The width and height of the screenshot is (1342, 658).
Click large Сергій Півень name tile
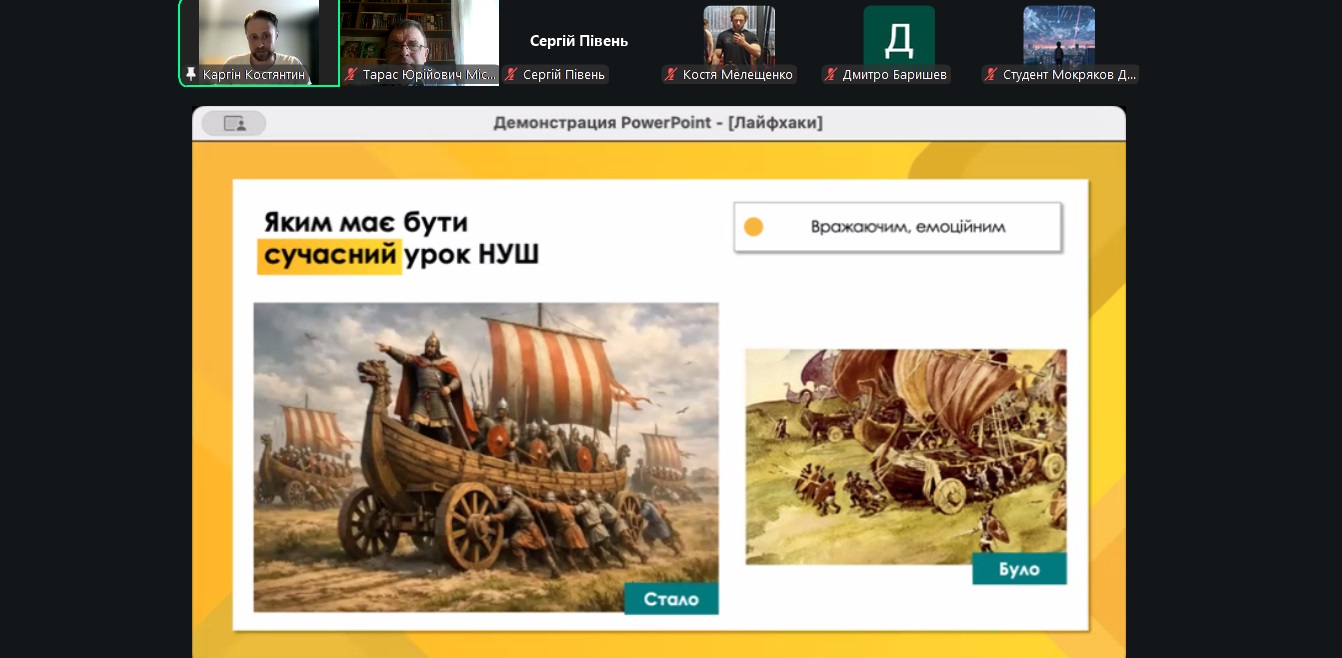579,41
